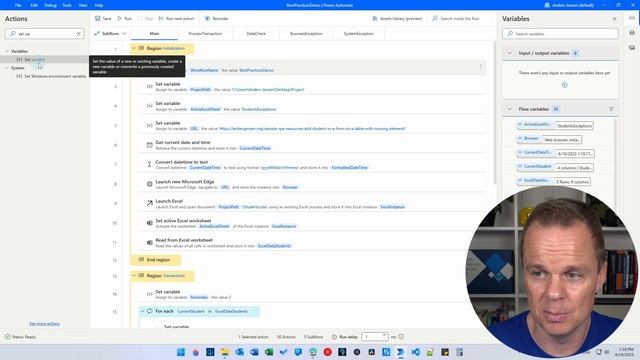Close the Variables panel
The width and height of the screenshot is (640, 360).
click(614, 19)
